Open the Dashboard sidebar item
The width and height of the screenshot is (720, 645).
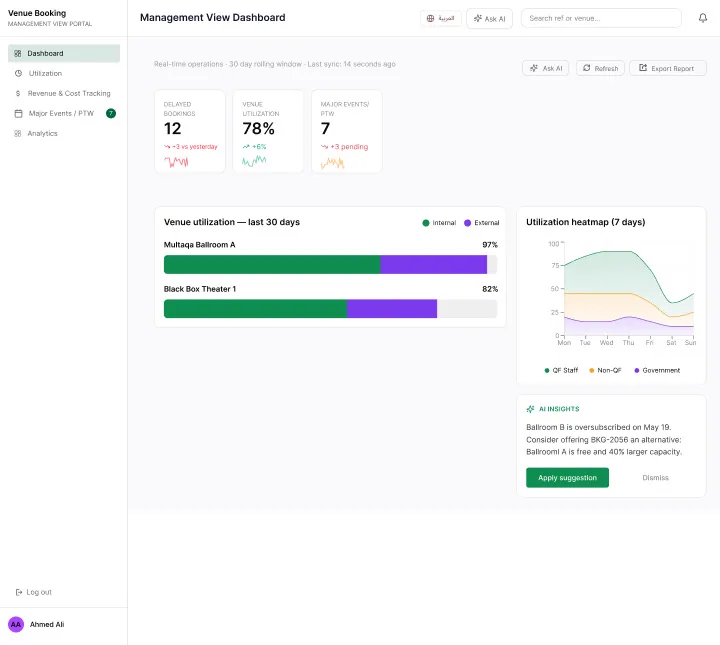64,53
